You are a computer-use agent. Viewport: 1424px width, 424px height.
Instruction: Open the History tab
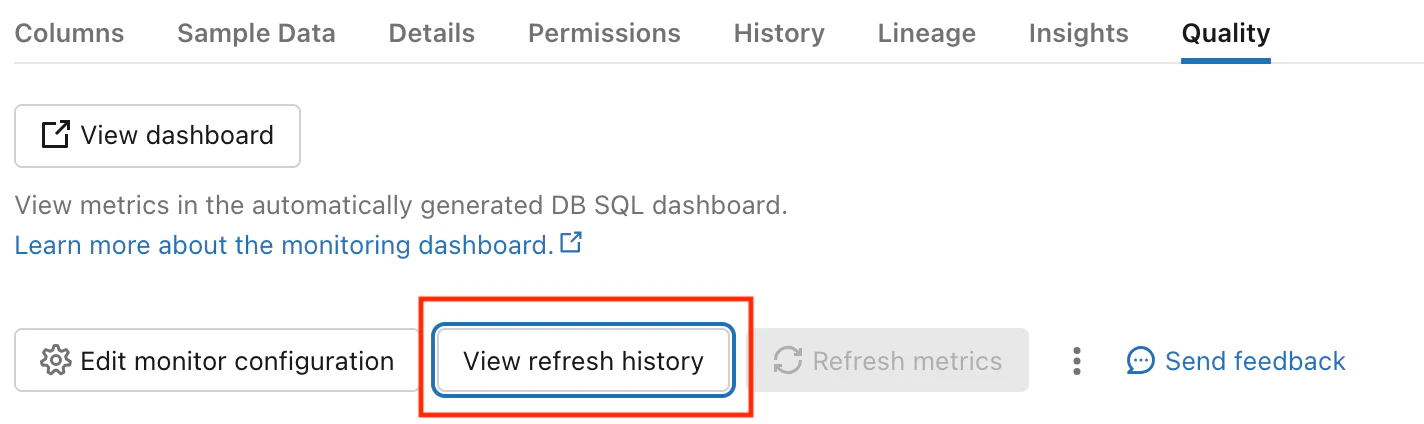(x=779, y=33)
